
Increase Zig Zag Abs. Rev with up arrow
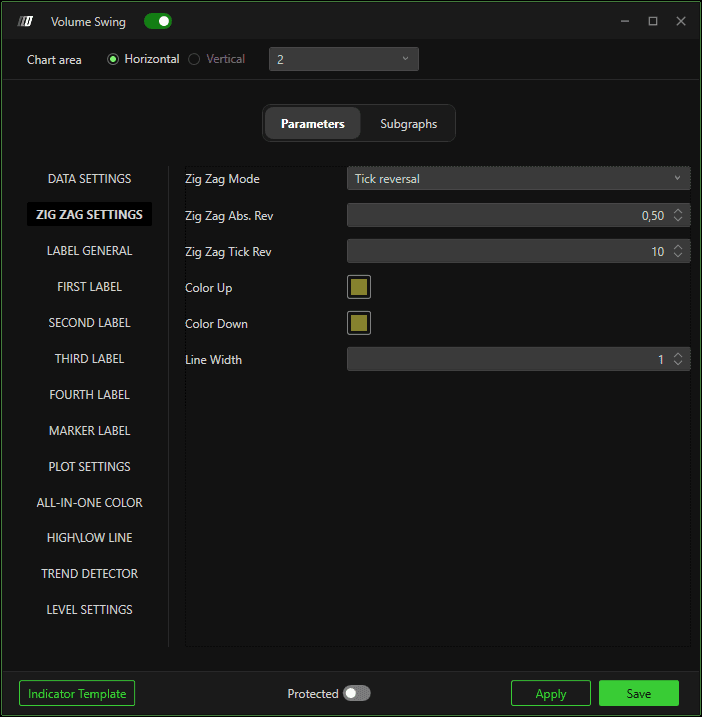pyautogui.click(x=678, y=211)
